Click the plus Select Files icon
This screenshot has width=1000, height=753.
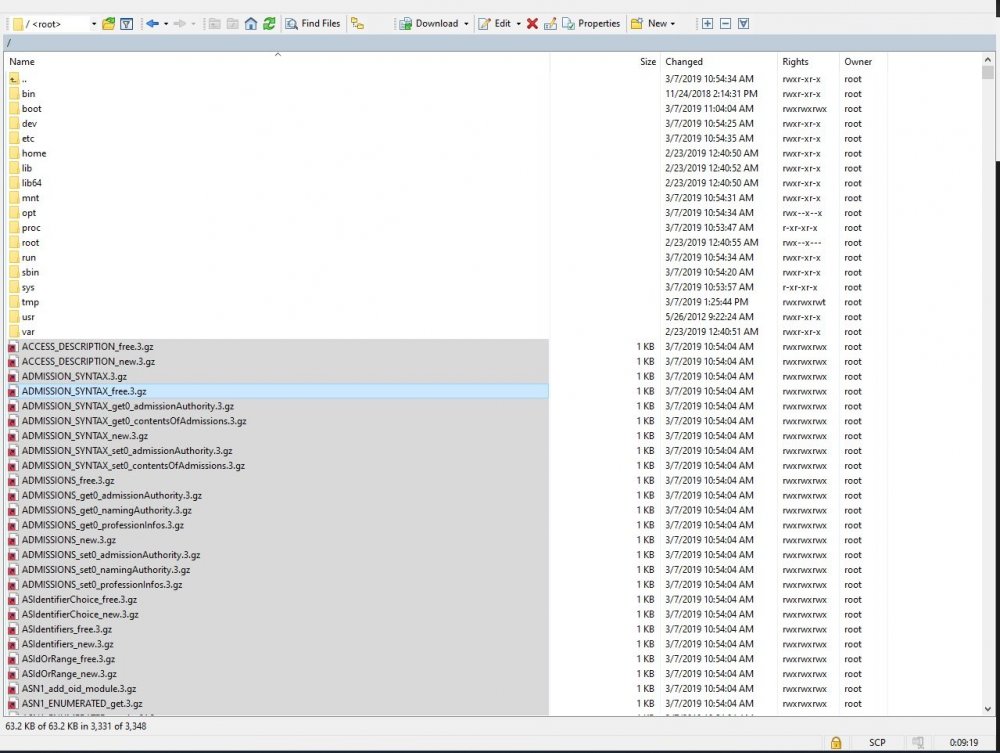[707, 24]
